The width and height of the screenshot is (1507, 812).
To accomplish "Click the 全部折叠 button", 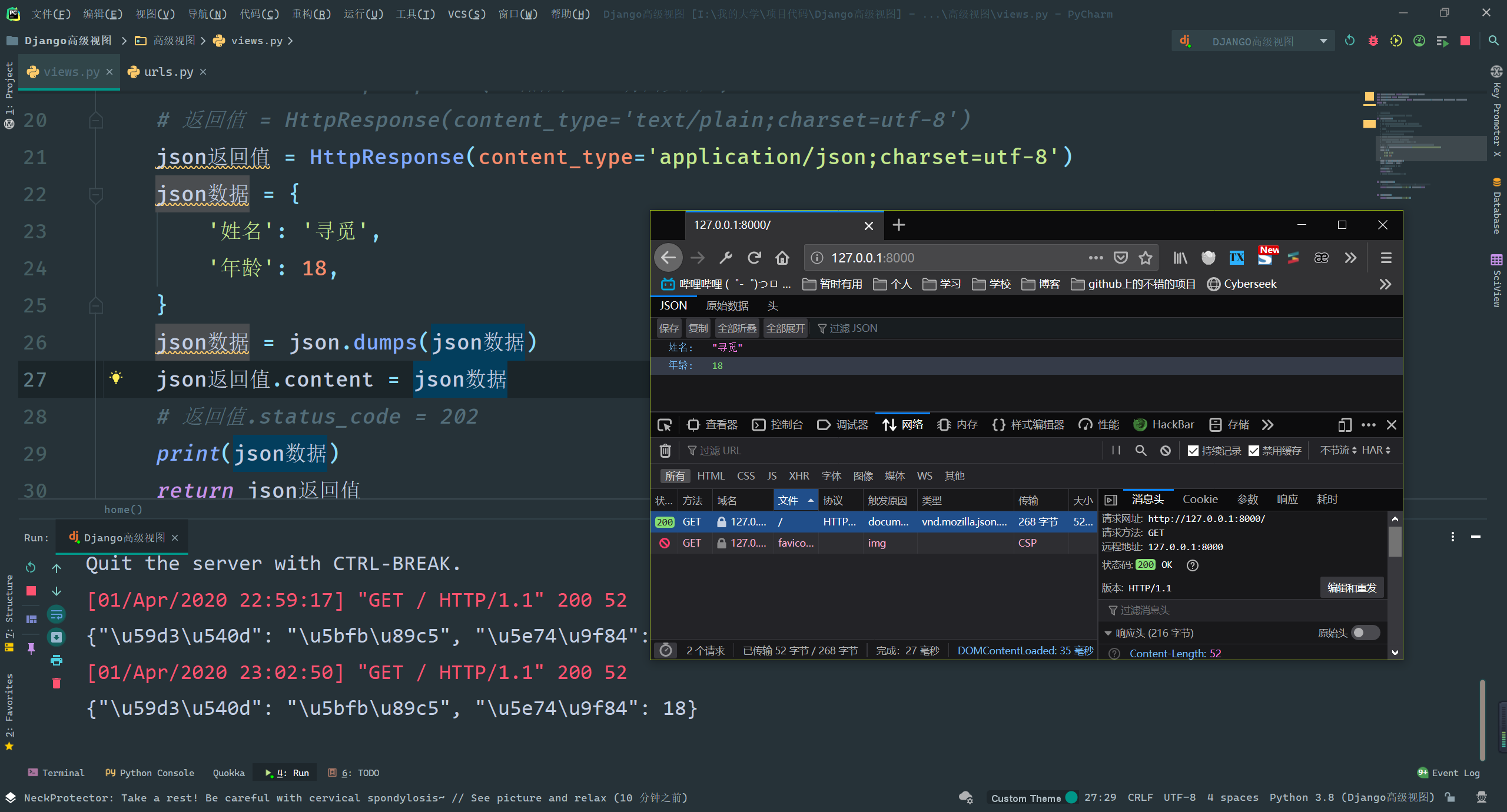I will (x=736, y=328).
